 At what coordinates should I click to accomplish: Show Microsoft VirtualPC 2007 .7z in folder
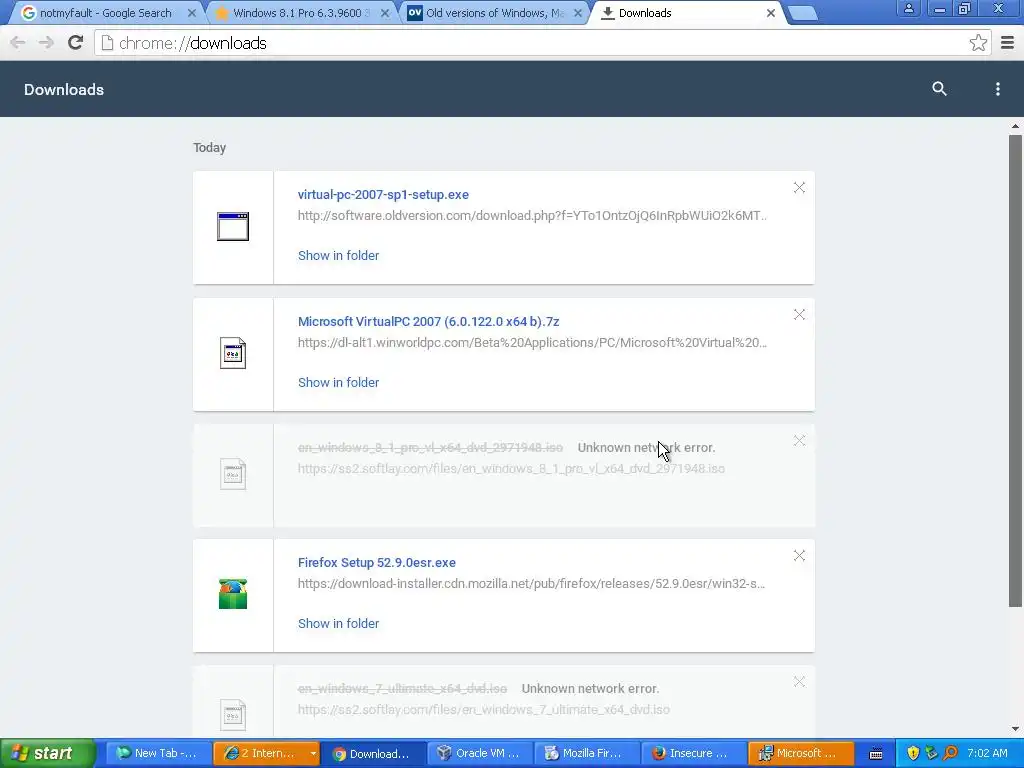pos(338,382)
